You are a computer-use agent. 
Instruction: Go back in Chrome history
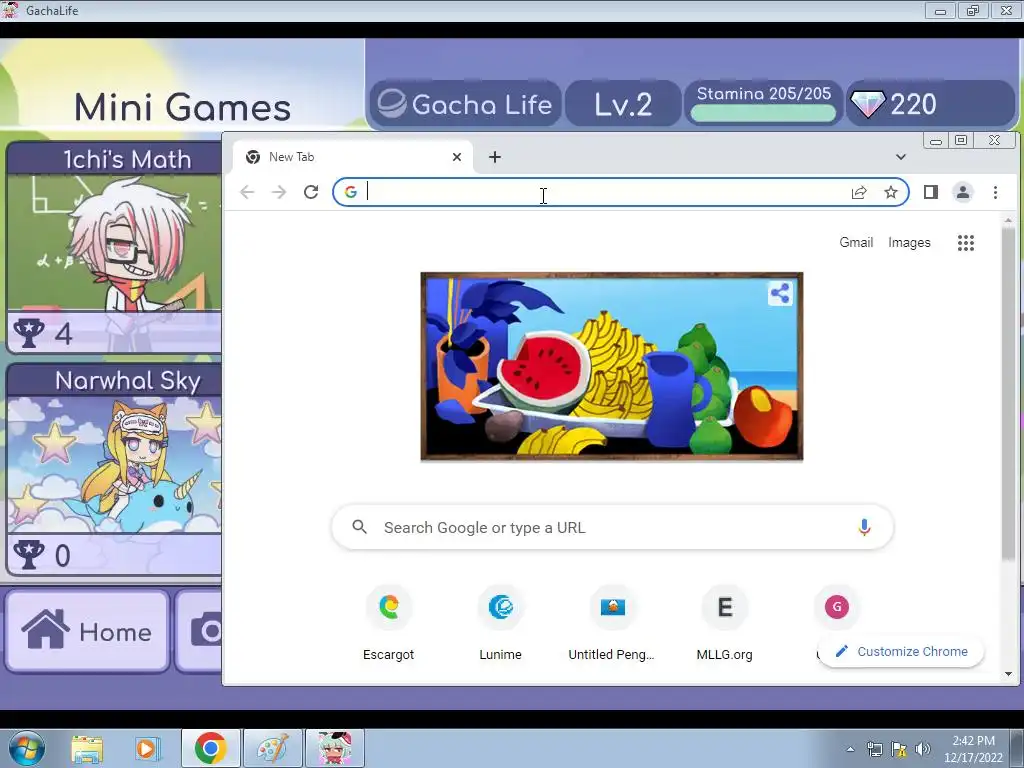click(247, 192)
